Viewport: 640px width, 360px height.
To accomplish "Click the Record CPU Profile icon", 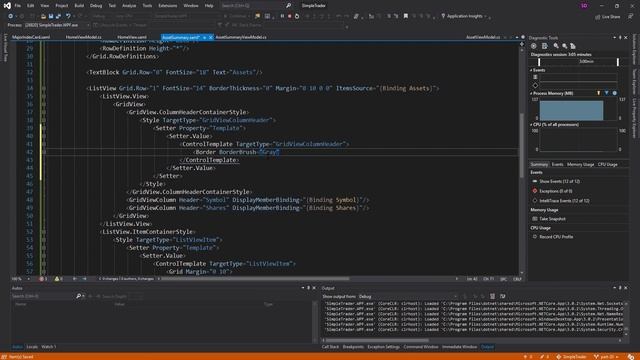I will pos(535,237).
